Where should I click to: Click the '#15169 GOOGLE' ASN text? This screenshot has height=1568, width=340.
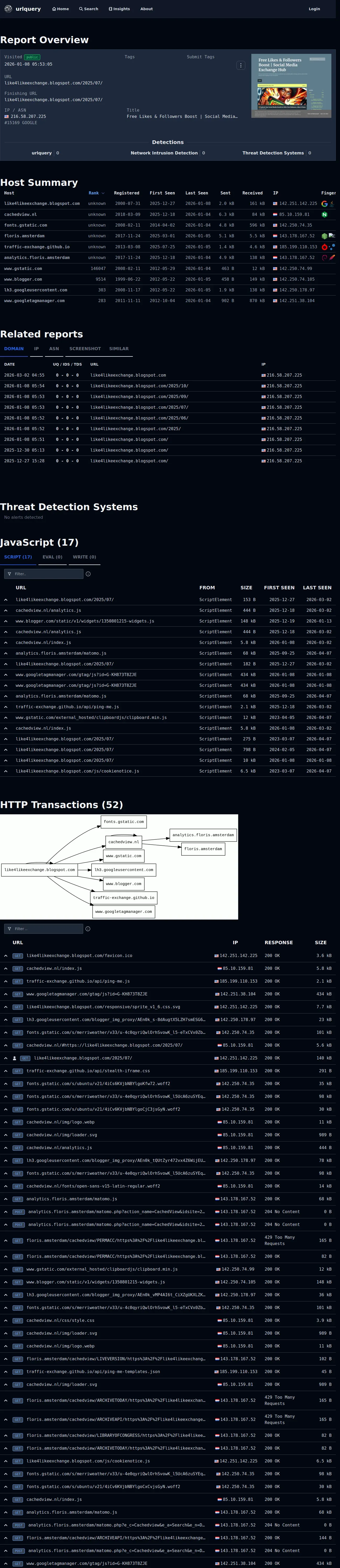21,123
